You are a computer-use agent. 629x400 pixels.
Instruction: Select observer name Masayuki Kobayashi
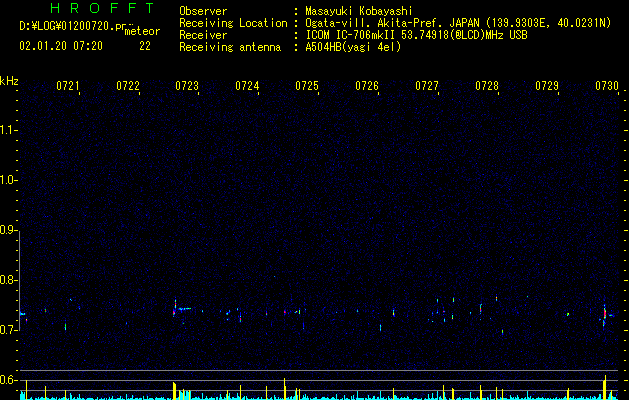click(359, 11)
